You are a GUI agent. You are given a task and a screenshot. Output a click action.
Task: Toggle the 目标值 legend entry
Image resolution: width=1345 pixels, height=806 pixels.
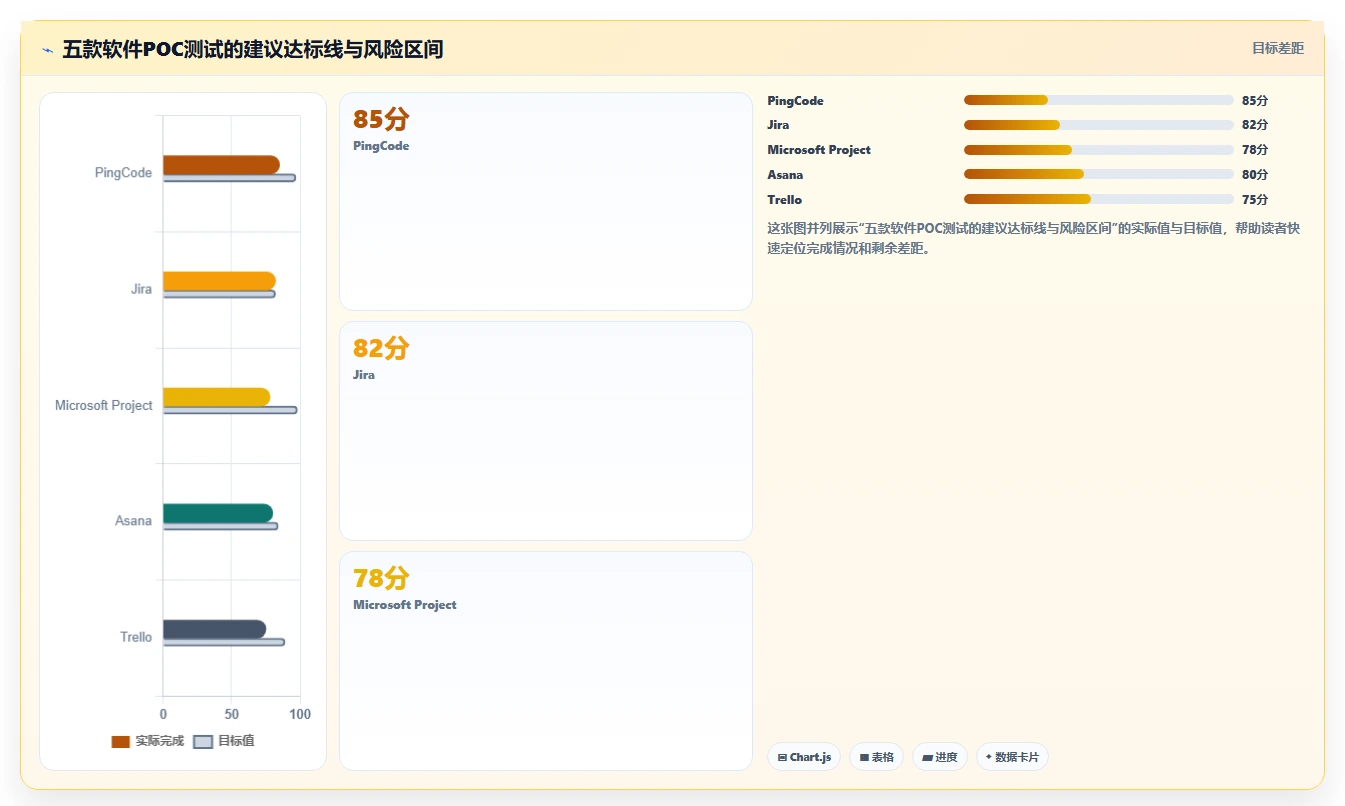point(224,741)
